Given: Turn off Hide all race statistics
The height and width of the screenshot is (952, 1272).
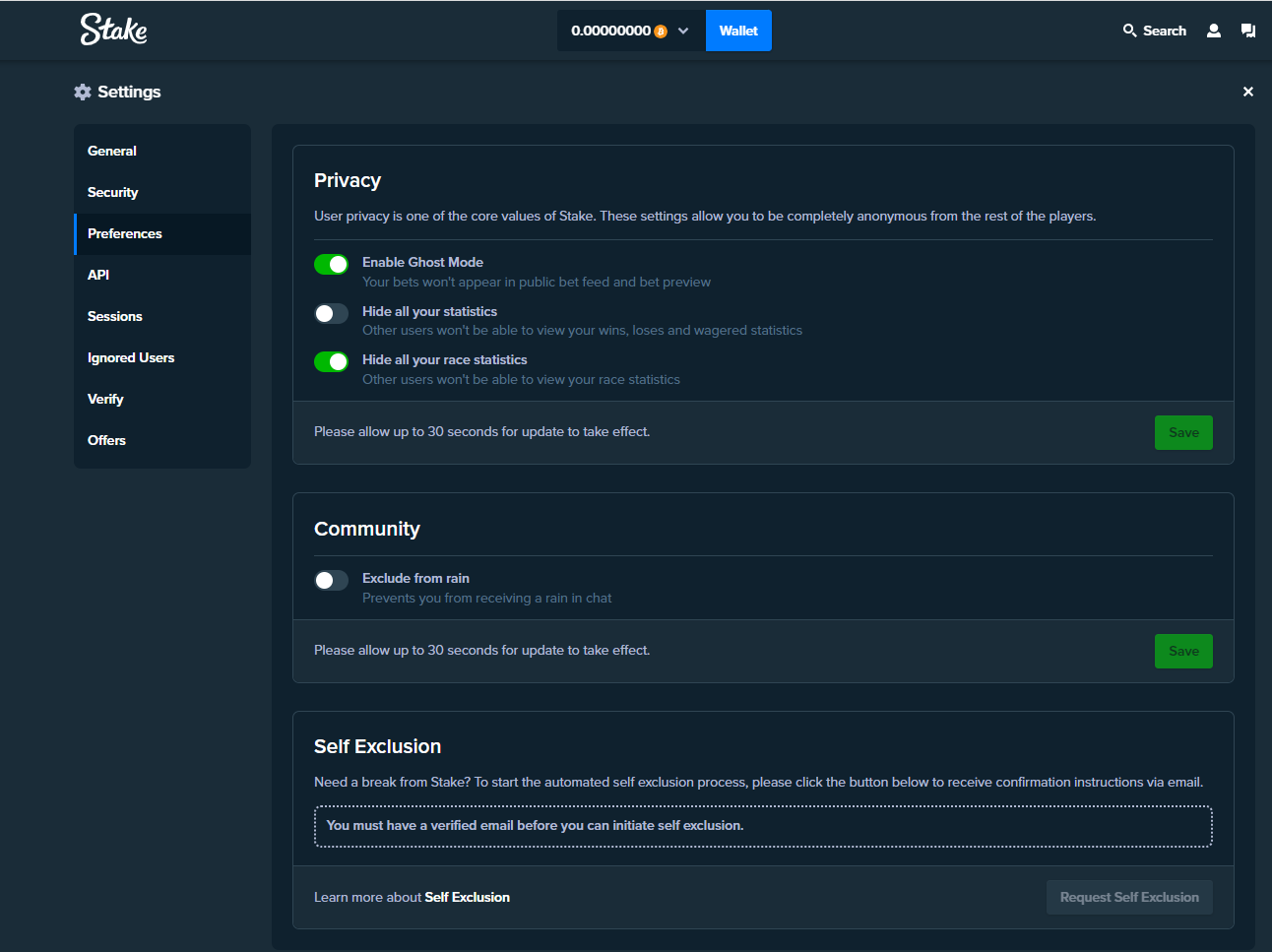Looking at the screenshot, I should click(x=331, y=361).
